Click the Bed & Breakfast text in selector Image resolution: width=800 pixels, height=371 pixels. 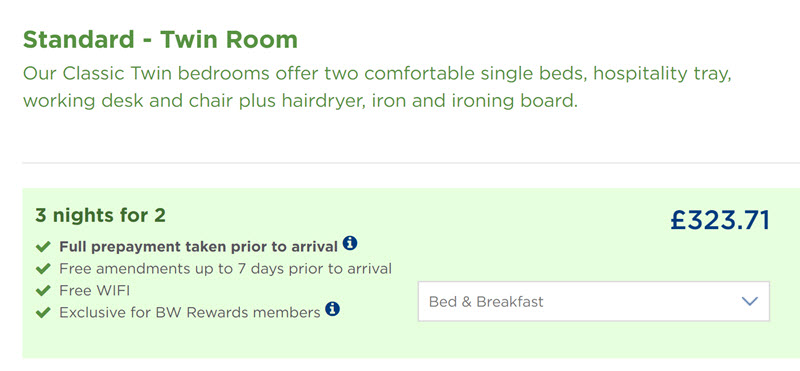tap(486, 302)
